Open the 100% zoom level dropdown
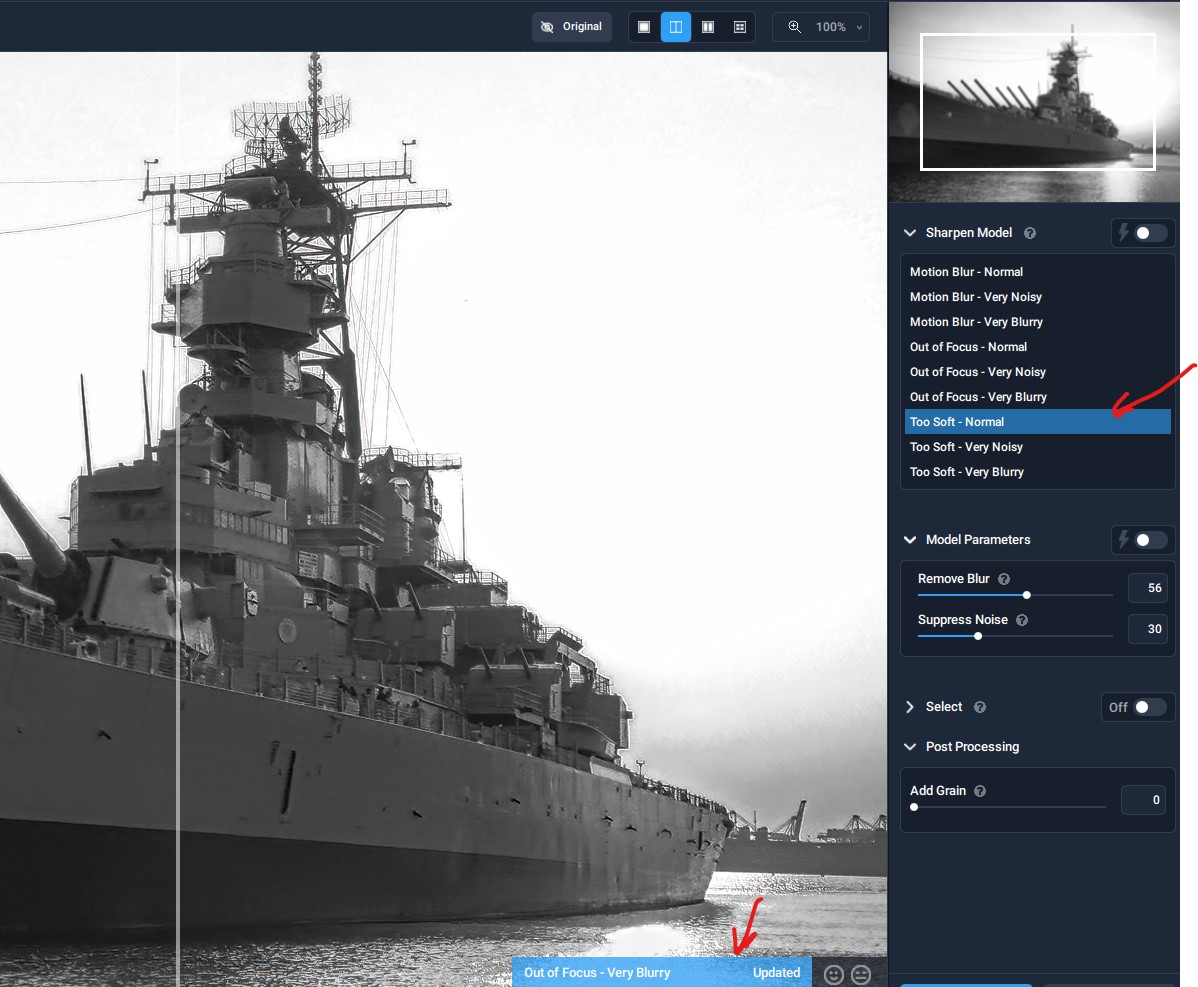 (x=822, y=27)
